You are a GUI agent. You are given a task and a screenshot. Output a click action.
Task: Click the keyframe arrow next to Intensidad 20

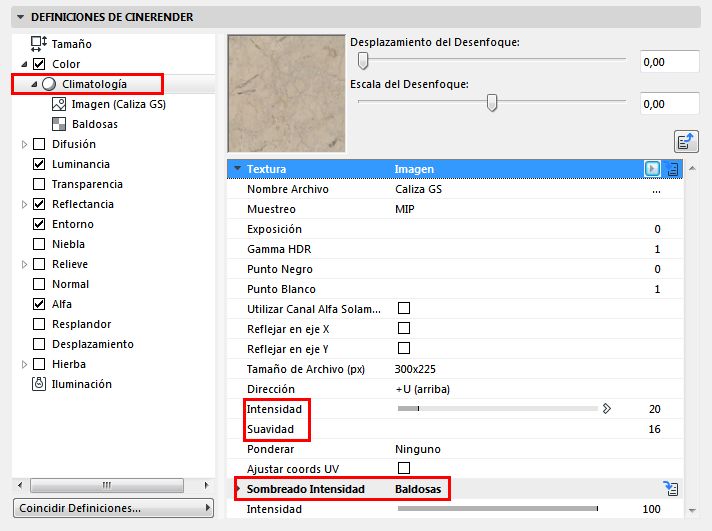tap(607, 409)
